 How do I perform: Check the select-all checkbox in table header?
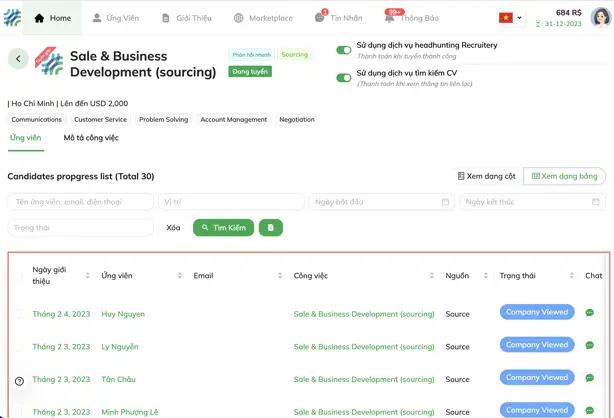(19, 275)
